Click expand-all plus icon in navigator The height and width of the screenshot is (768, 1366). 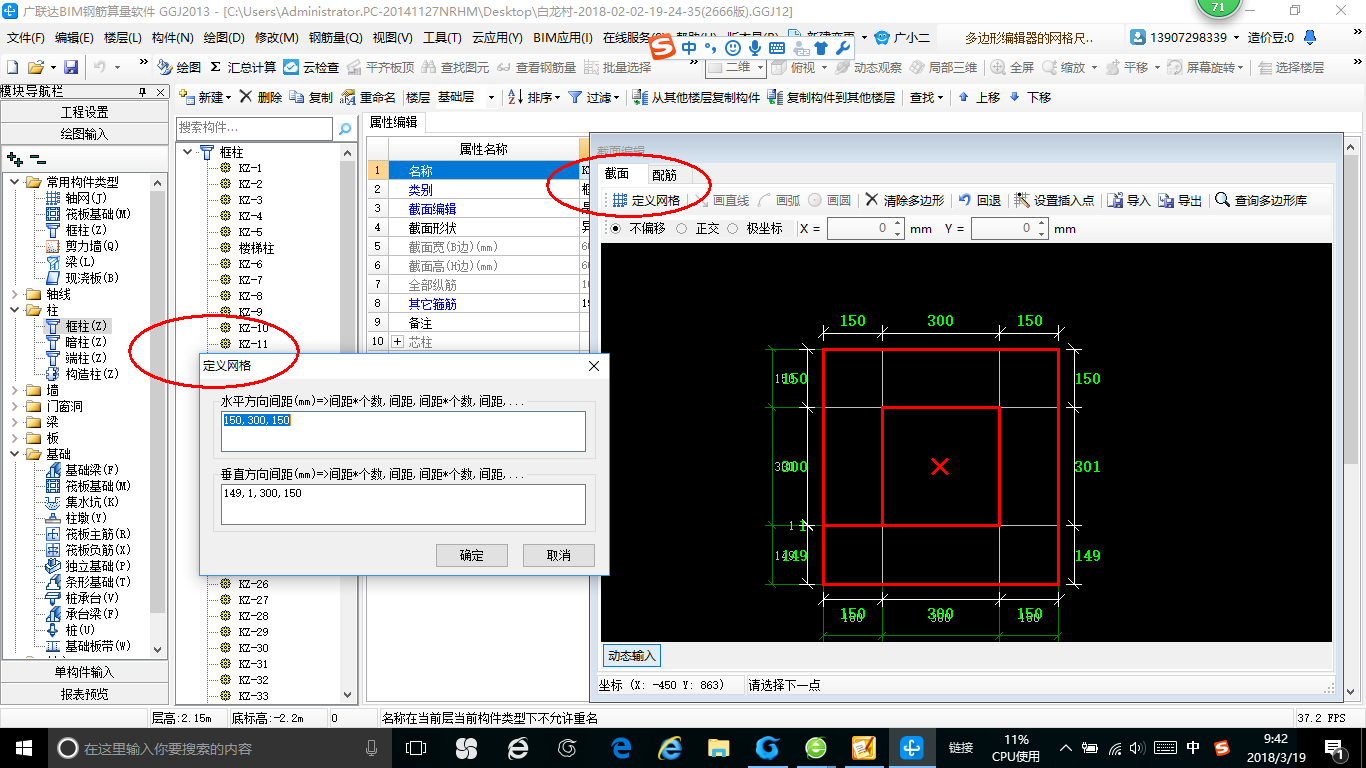tap(14, 158)
